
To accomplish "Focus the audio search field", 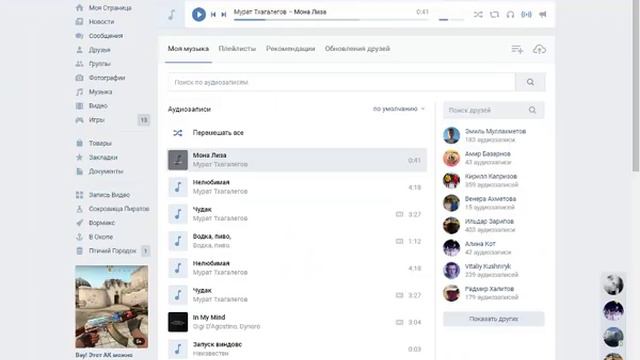I will [342, 82].
